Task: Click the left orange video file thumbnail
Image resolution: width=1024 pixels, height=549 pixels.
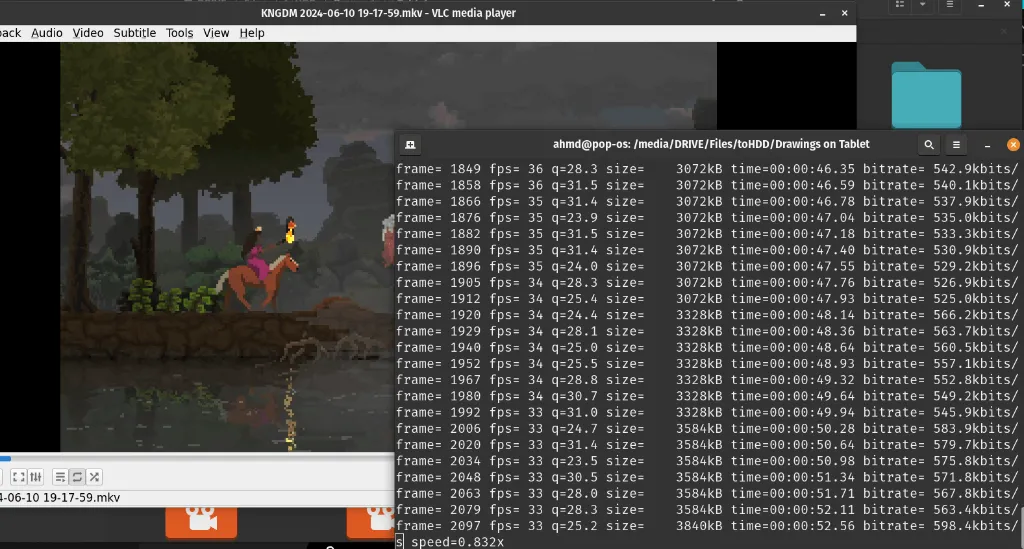Action: 201,522
